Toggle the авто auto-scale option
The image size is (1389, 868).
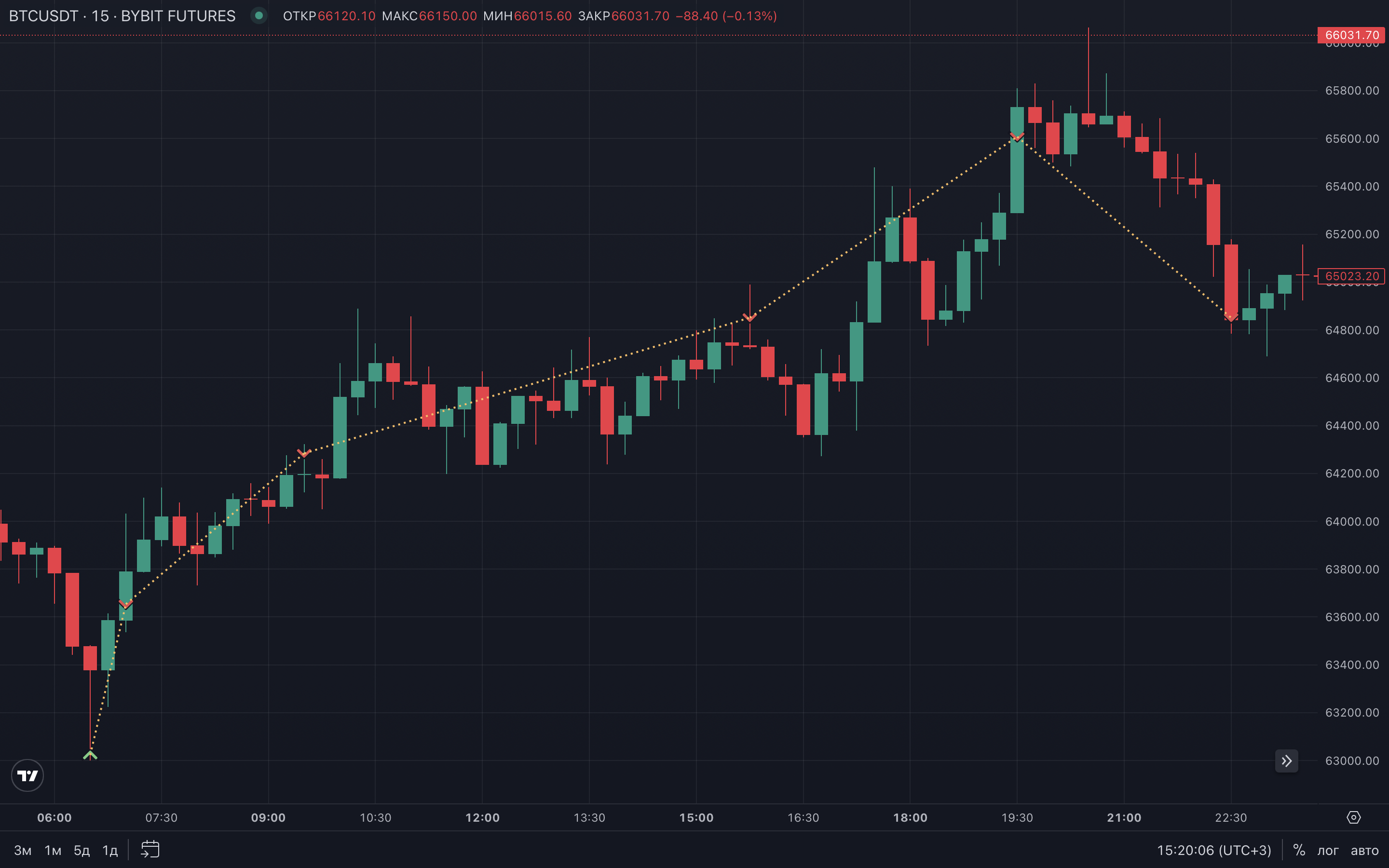tap(1364, 850)
